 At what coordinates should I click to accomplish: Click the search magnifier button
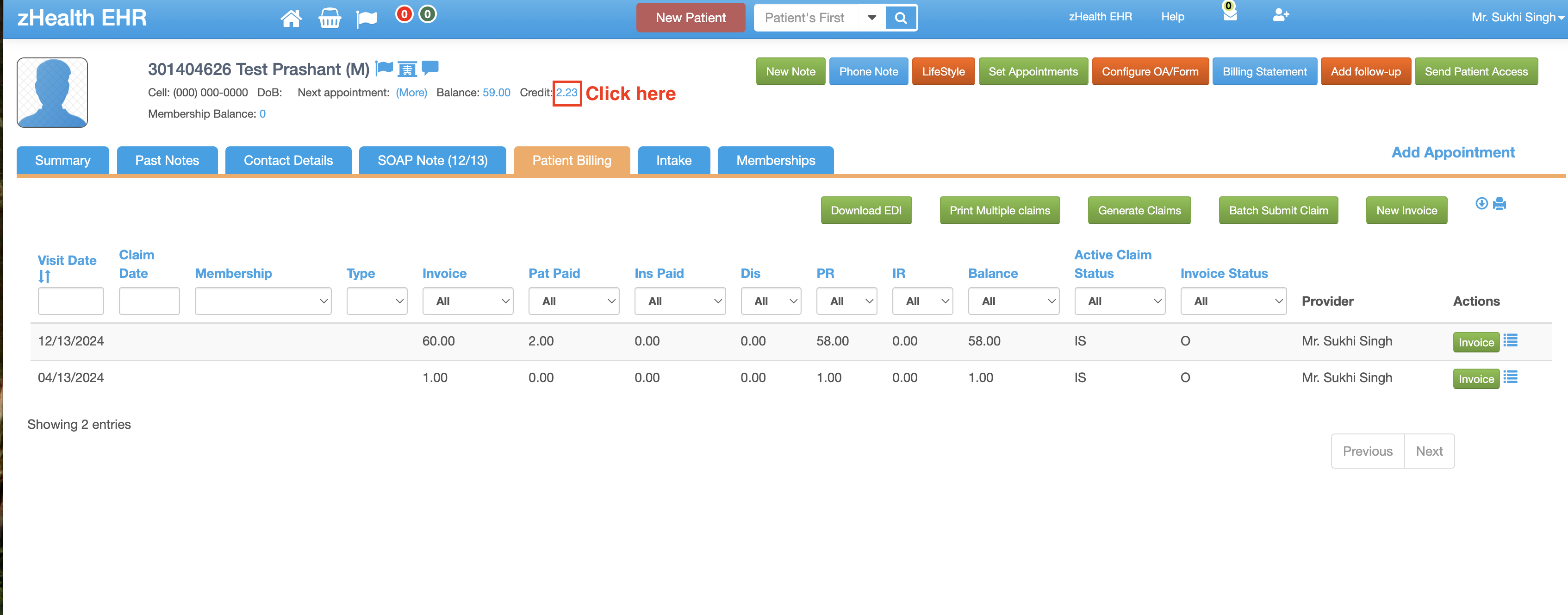click(900, 18)
